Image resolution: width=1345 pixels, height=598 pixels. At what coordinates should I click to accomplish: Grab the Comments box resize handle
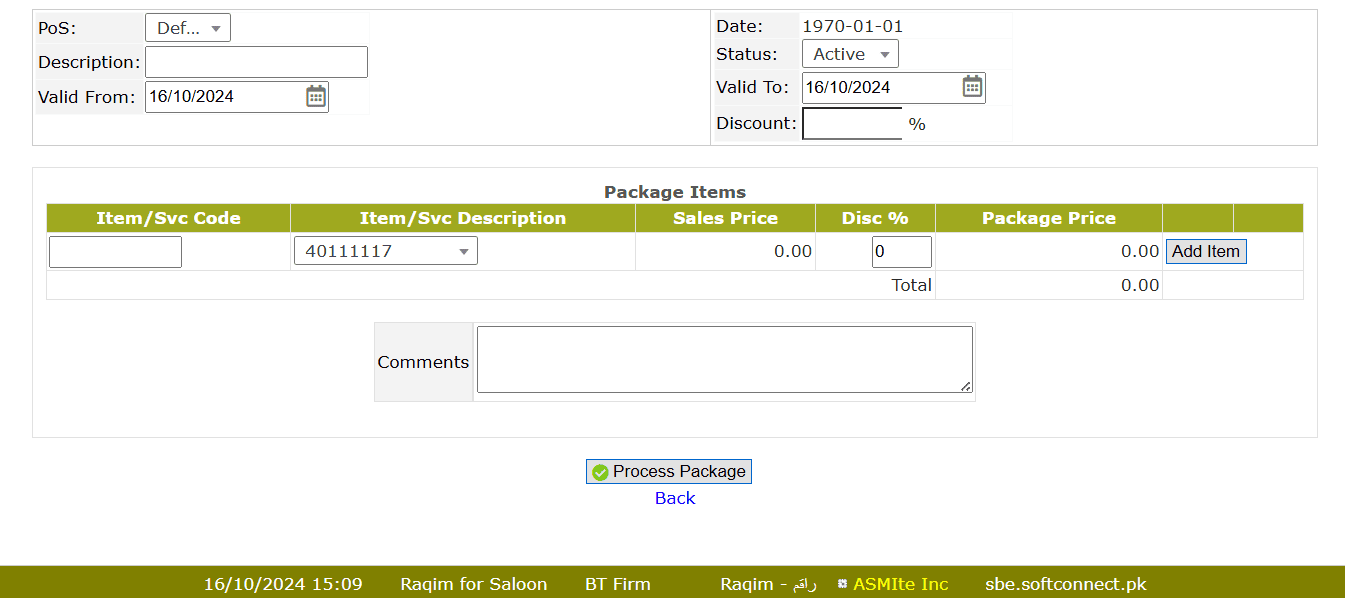tap(966, 386)
